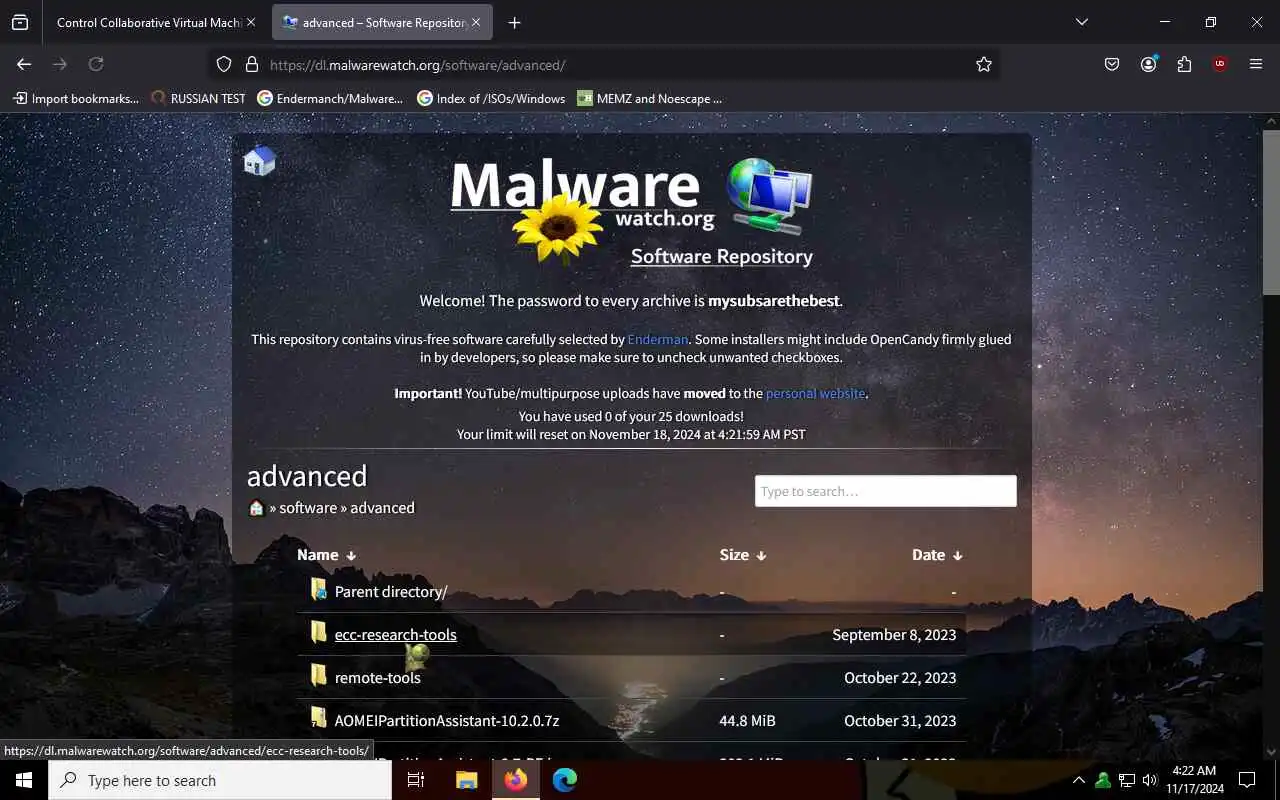1280x800 pixels.
Task: Download AOMEIPartitionAssistant-10.2.0.7z
Action: pos(447,720)
